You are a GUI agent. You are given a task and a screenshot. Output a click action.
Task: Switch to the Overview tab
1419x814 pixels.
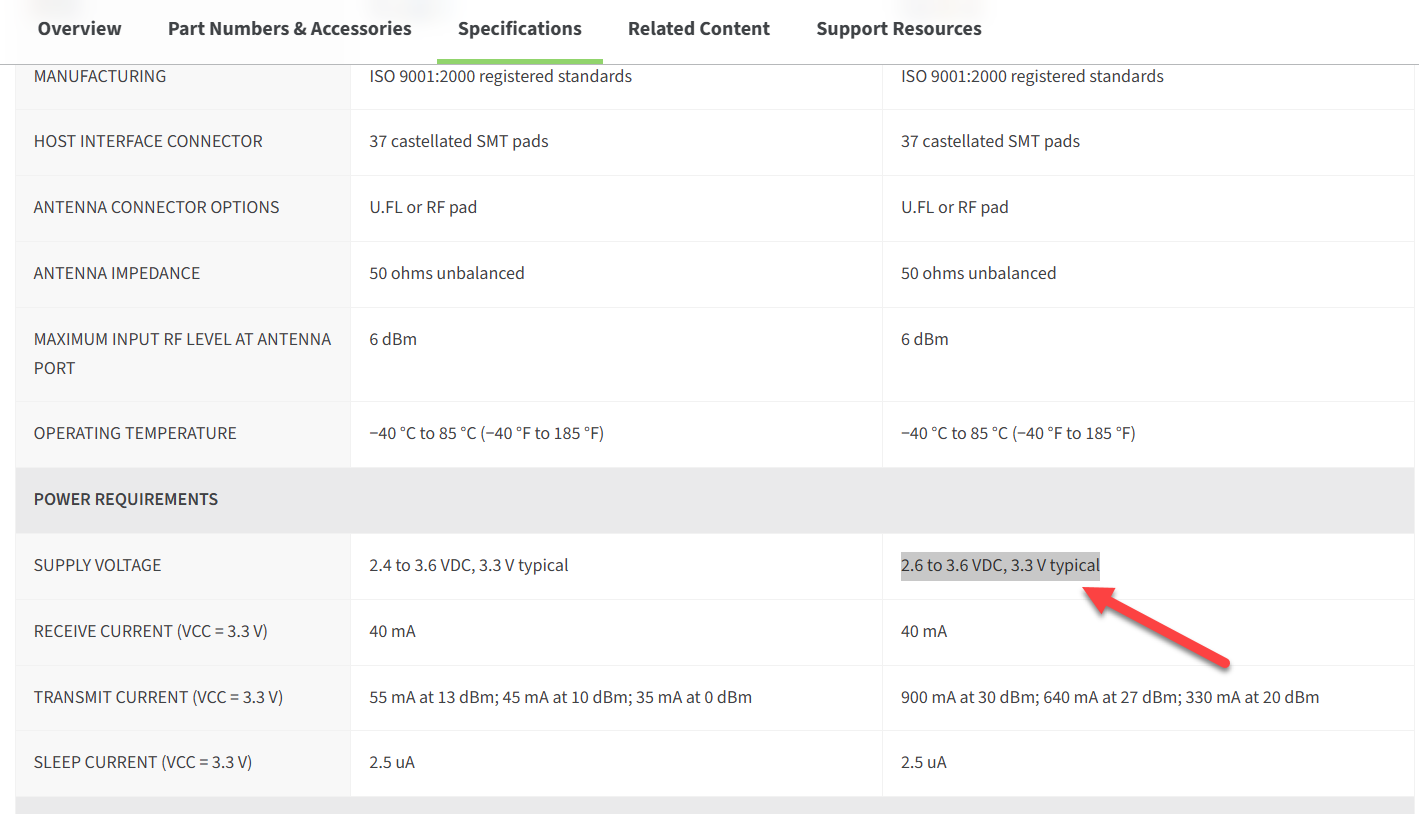[80, 29]
